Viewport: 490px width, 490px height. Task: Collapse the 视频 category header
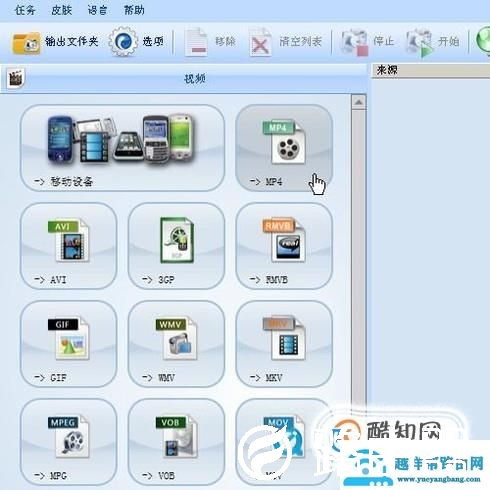(x=184, y=79)
